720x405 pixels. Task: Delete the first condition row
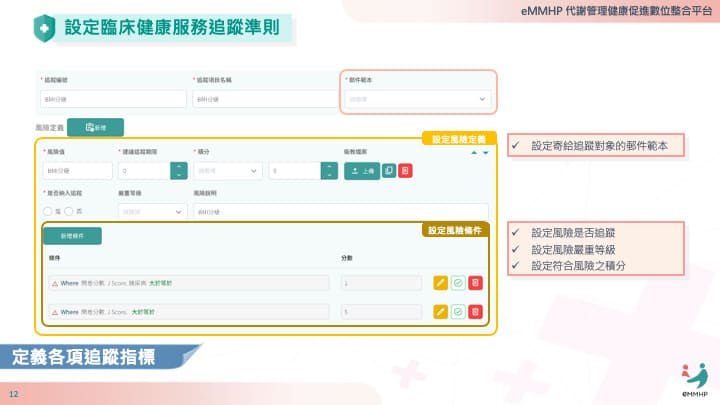(475, 283)
